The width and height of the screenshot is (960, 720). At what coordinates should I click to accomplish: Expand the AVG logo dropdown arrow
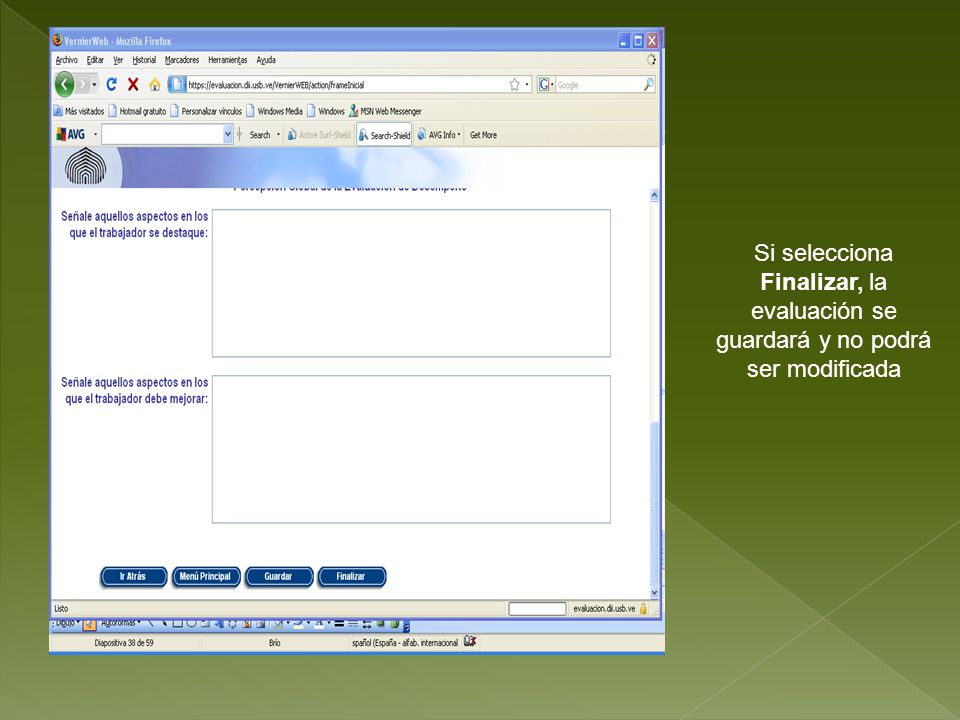(x=95, y=135)
